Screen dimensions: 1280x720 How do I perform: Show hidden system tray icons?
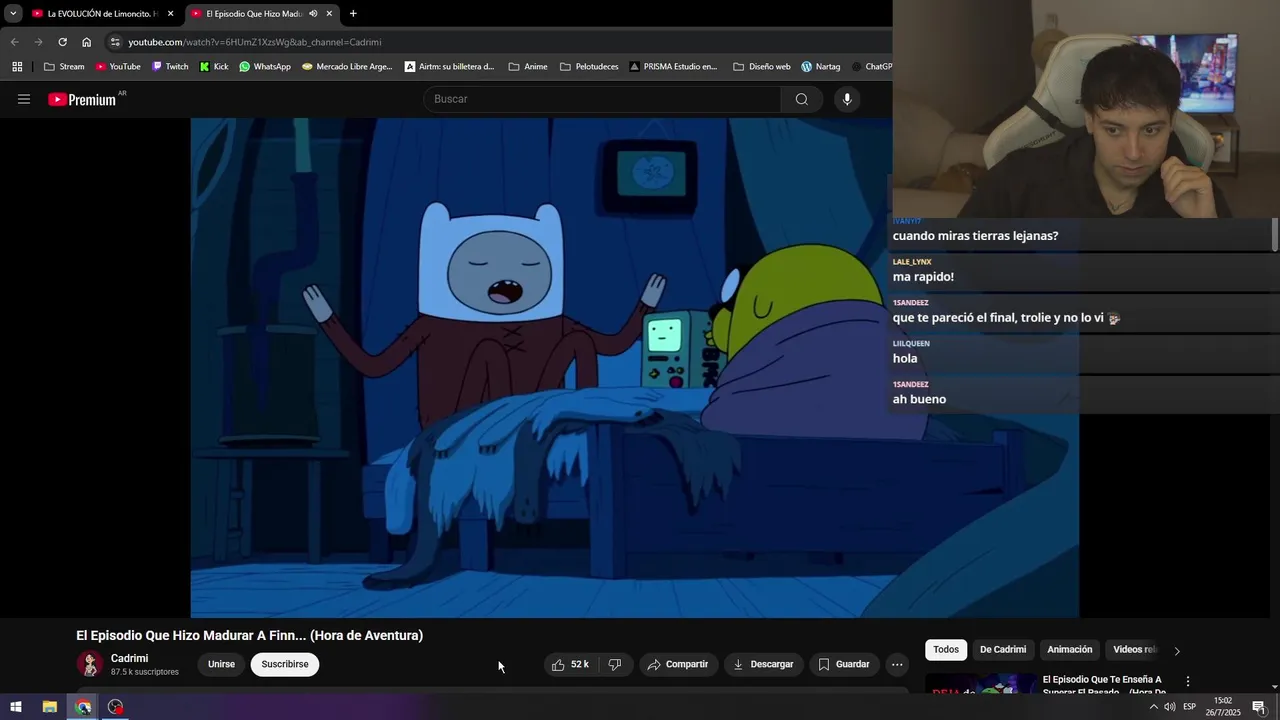[1153, 707]
